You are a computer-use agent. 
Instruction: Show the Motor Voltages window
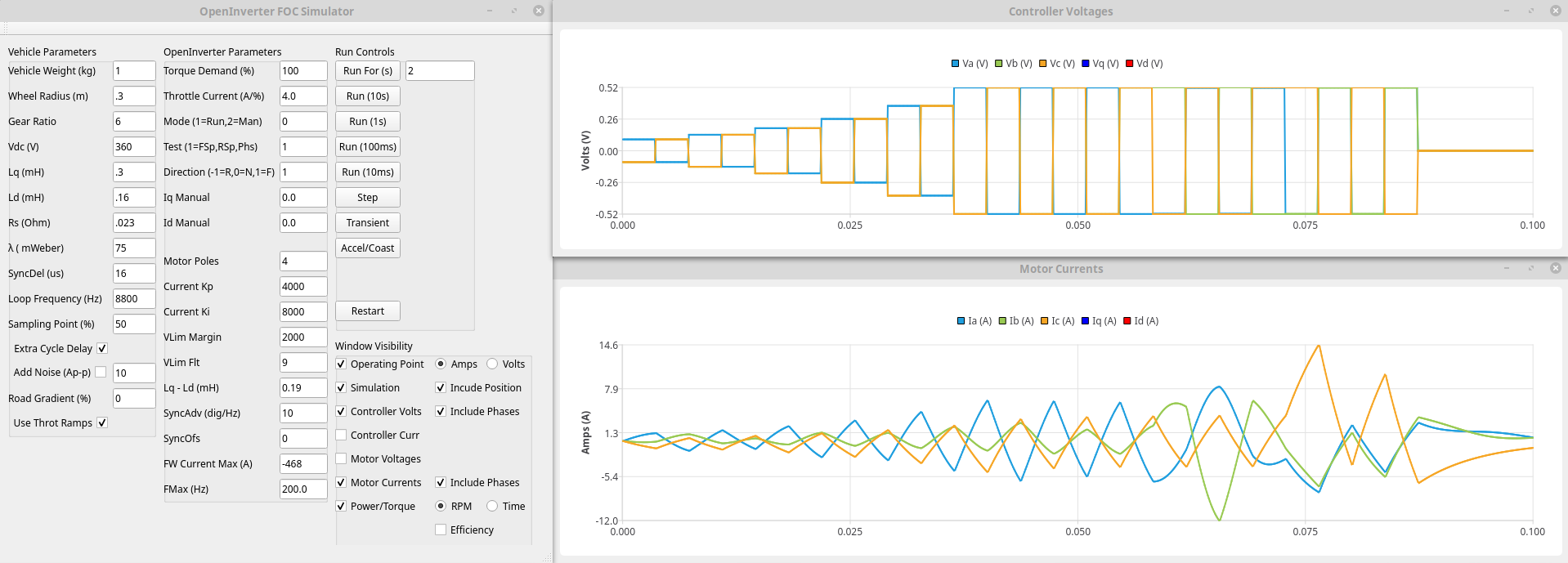[342, 459]
